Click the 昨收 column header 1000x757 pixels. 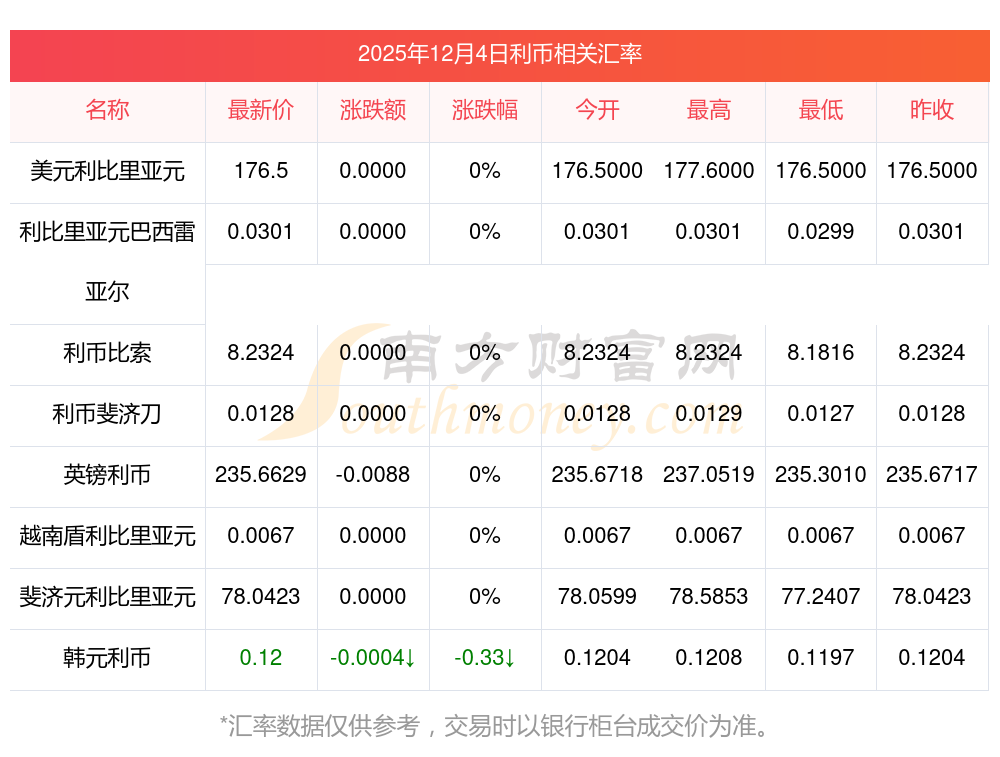(x=932, y=110)
